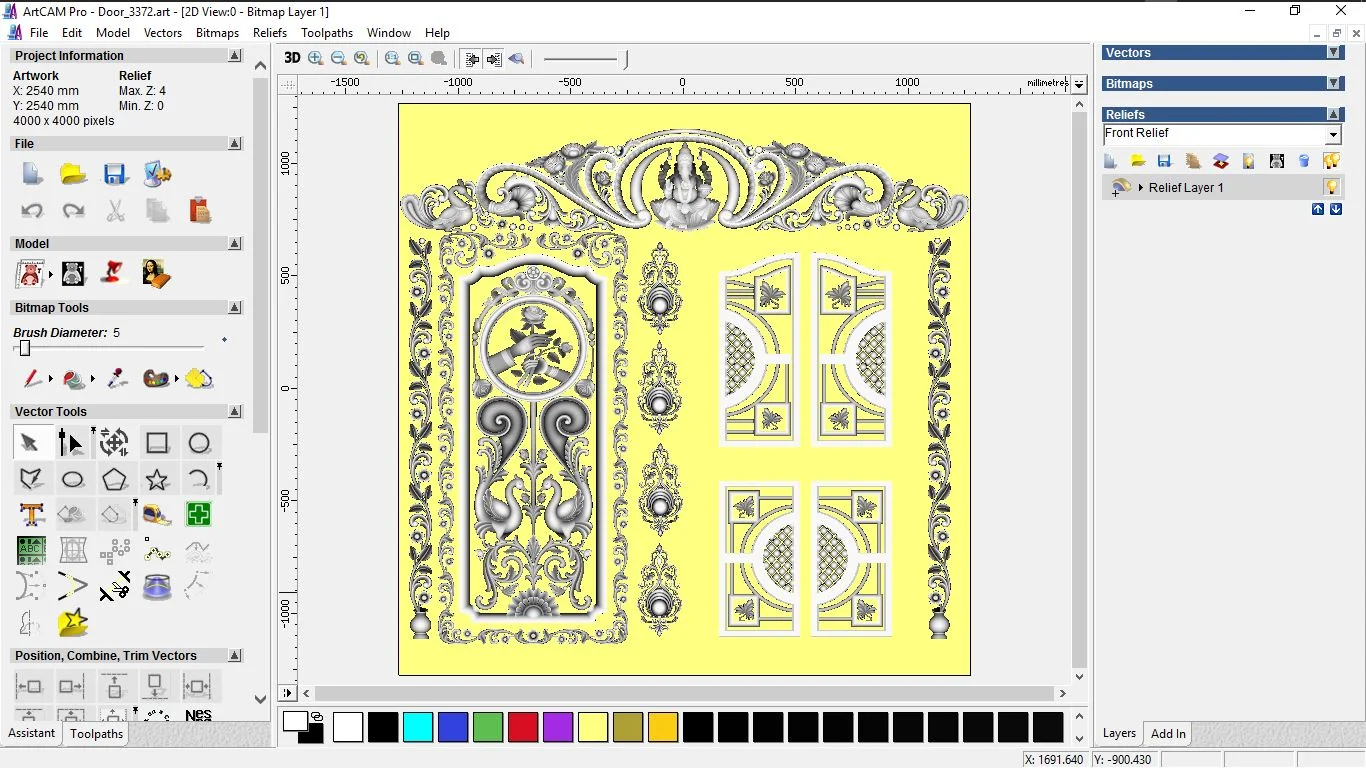Choose the Create Vector Text tool

click(x=31, y=515)
